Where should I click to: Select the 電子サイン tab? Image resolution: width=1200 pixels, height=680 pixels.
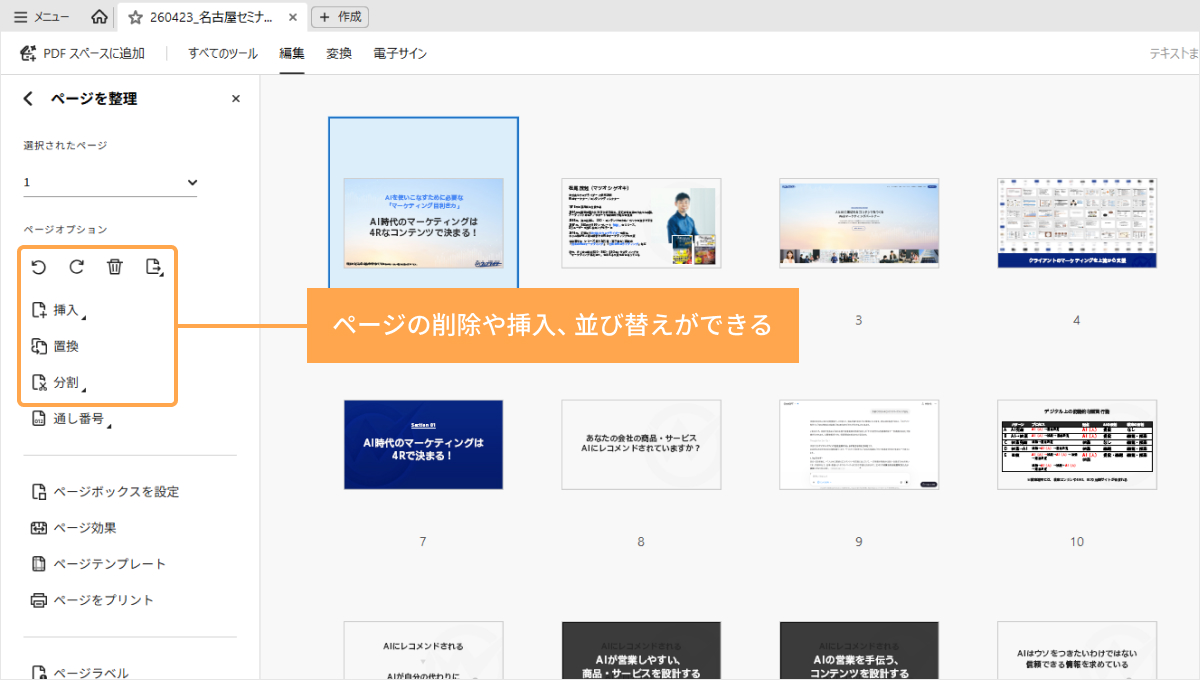point(400,53)
